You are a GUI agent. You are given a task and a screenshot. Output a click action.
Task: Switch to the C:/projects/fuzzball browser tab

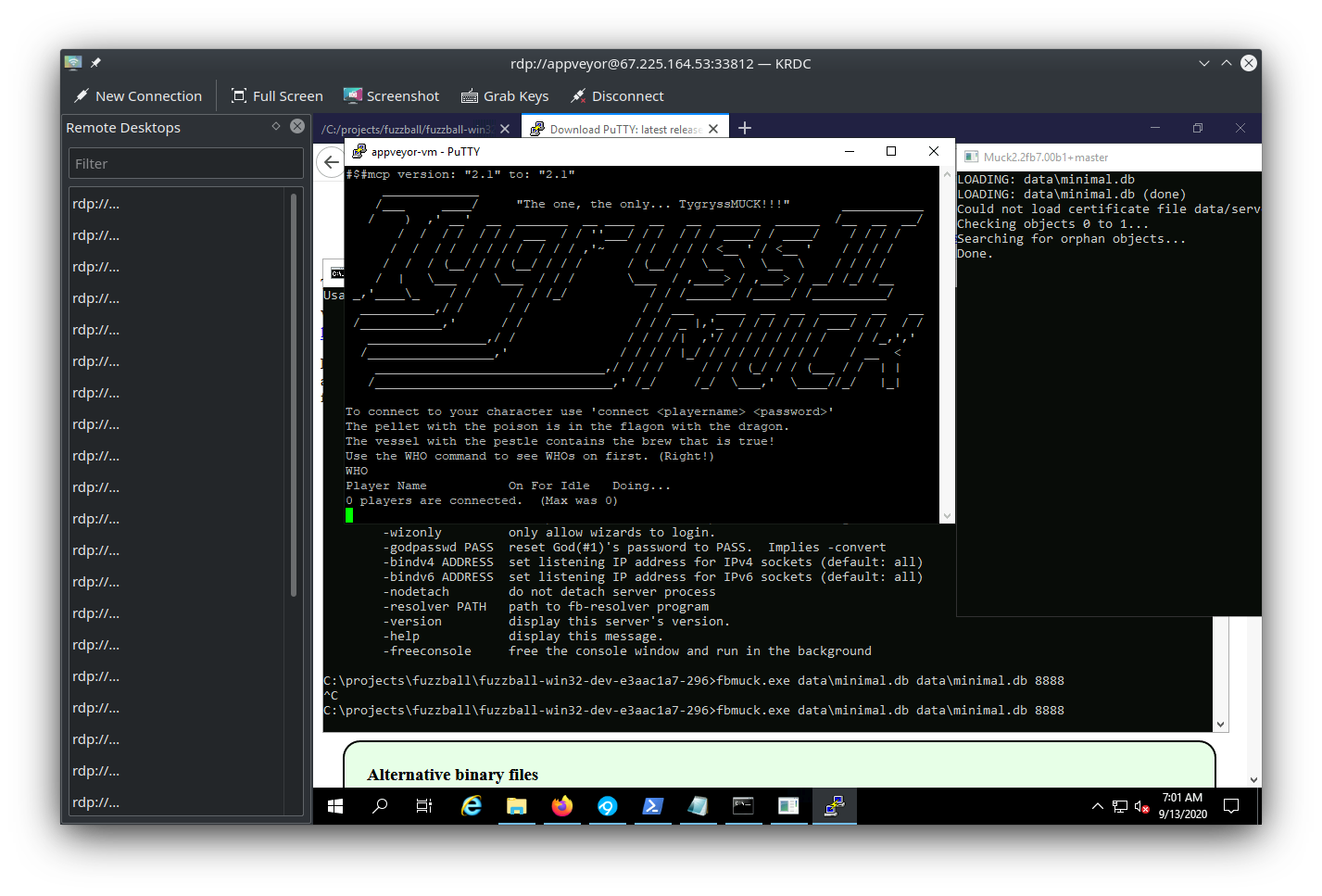(x=406, y=129)
